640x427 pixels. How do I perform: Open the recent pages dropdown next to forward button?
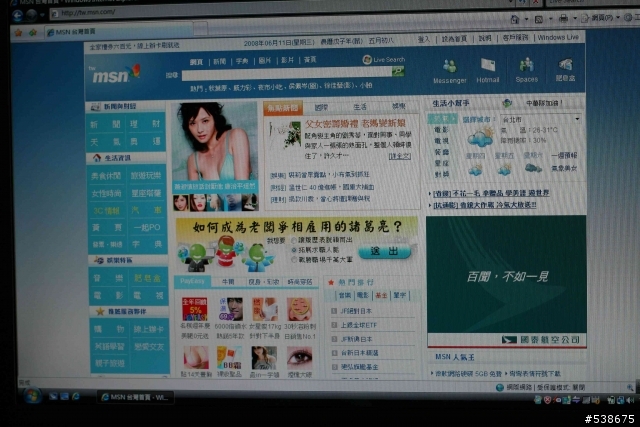[42, 16]
